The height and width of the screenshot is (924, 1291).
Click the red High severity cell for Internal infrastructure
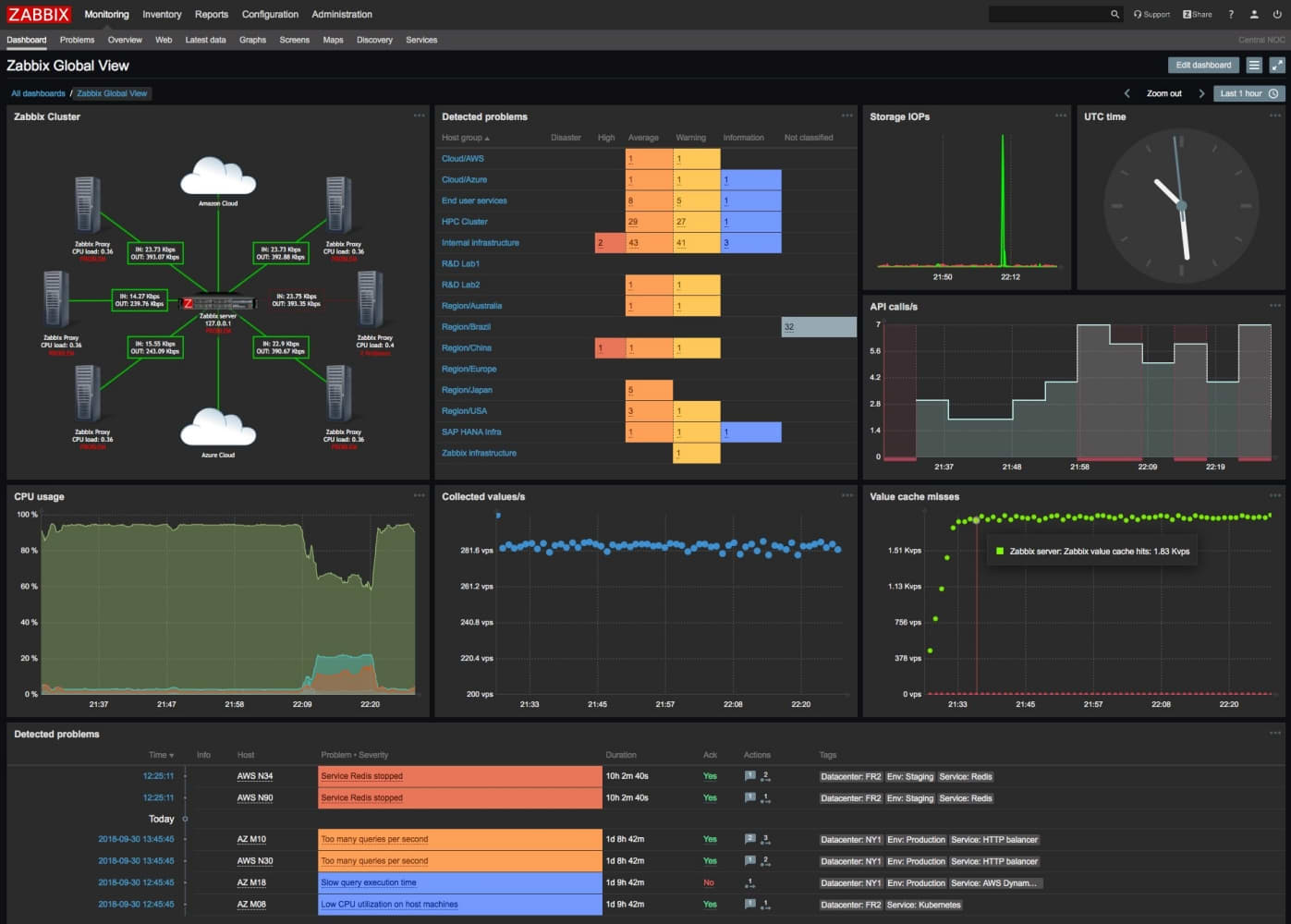pos(601,242)
